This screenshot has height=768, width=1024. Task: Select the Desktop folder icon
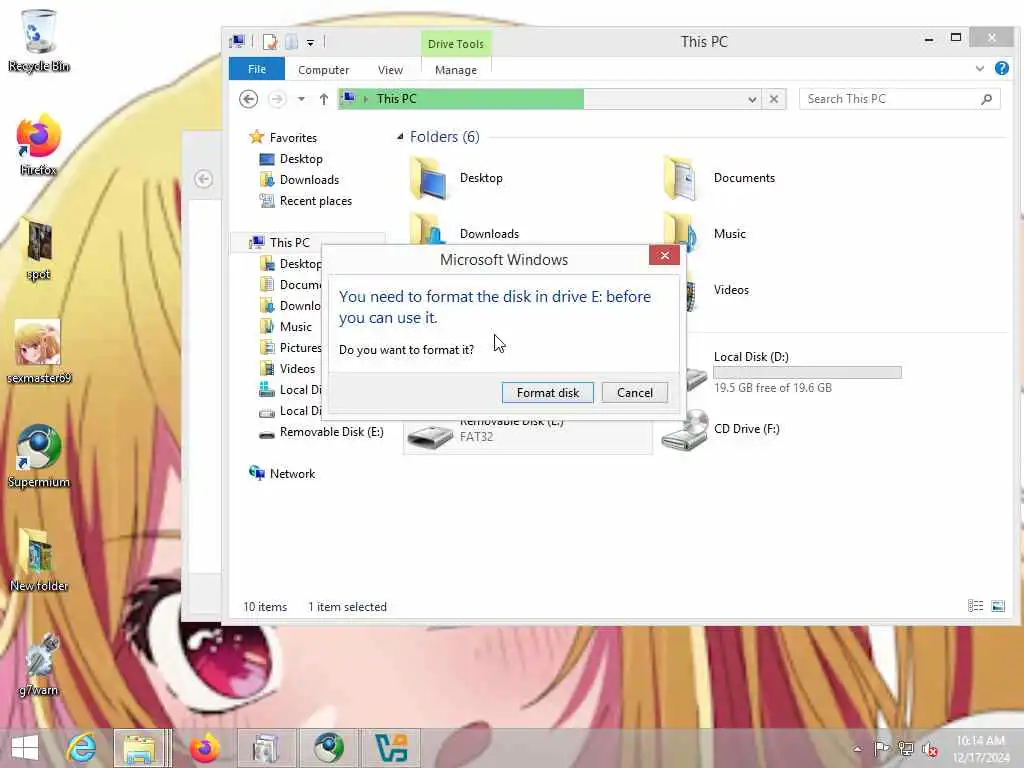click(430, 178)
